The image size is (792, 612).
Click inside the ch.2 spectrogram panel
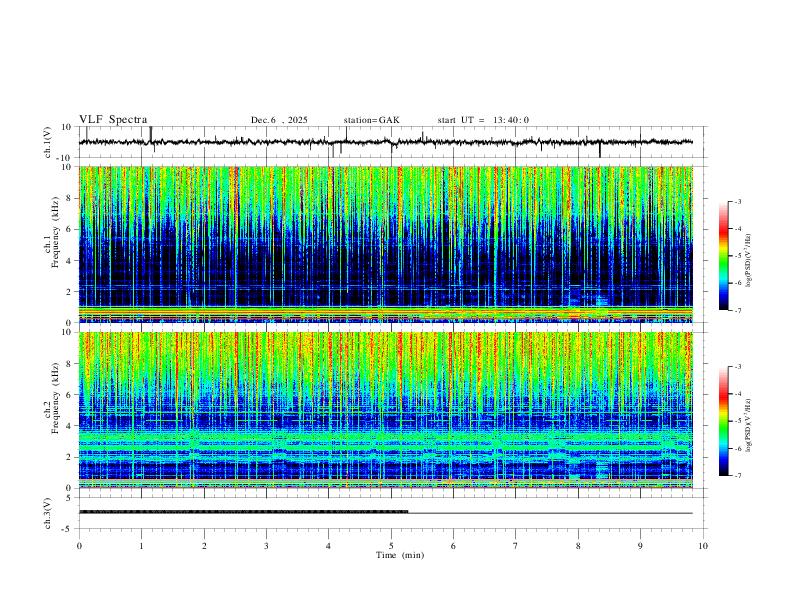coord(386,410)
